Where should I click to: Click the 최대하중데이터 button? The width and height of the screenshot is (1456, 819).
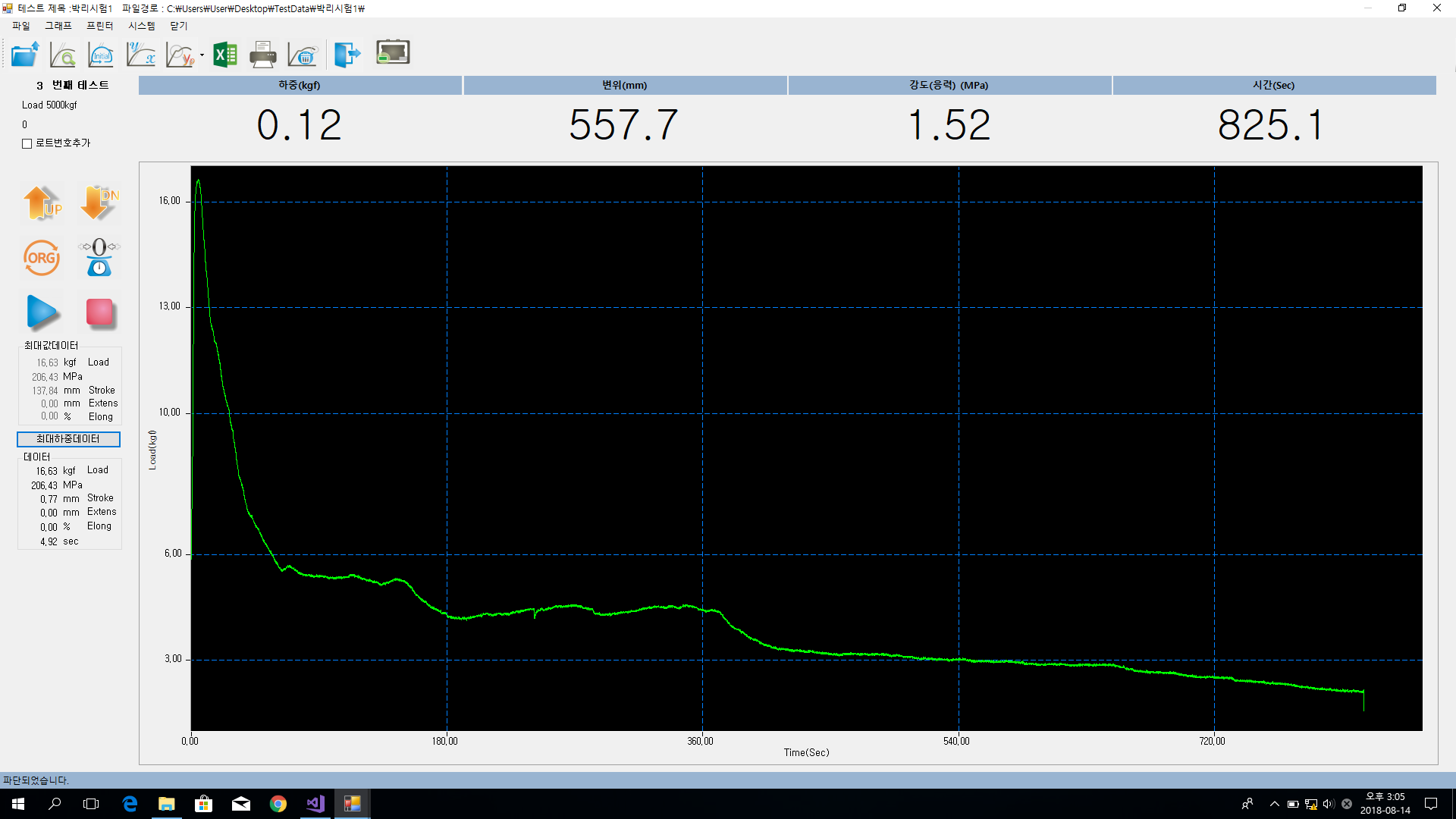click(x=68, y=439)
